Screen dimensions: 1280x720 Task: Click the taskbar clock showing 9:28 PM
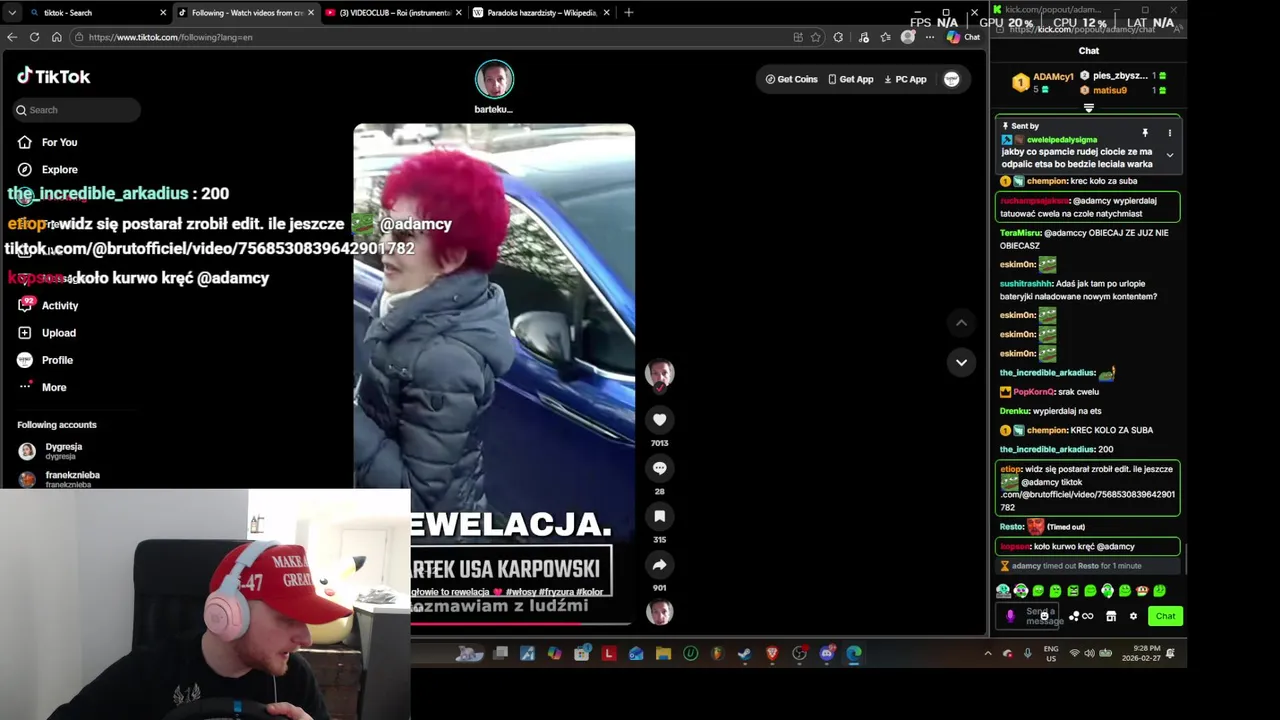(1139, 653)
